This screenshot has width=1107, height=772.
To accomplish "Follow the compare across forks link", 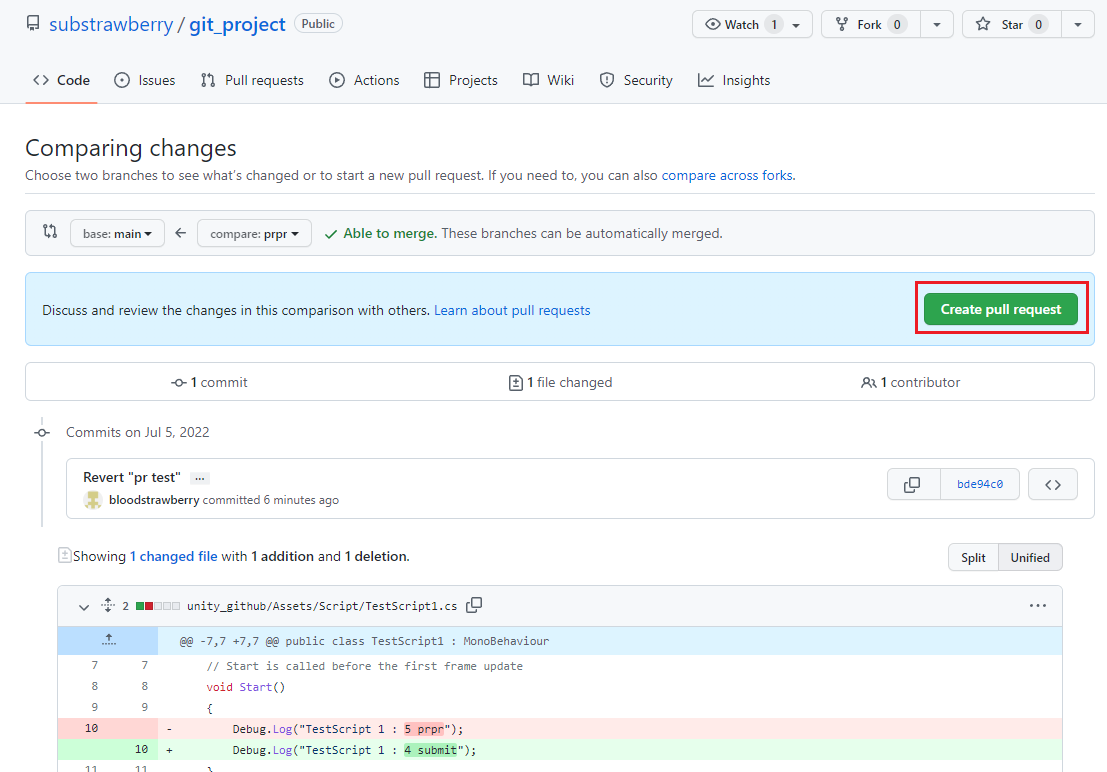I will tap(726, 175).
